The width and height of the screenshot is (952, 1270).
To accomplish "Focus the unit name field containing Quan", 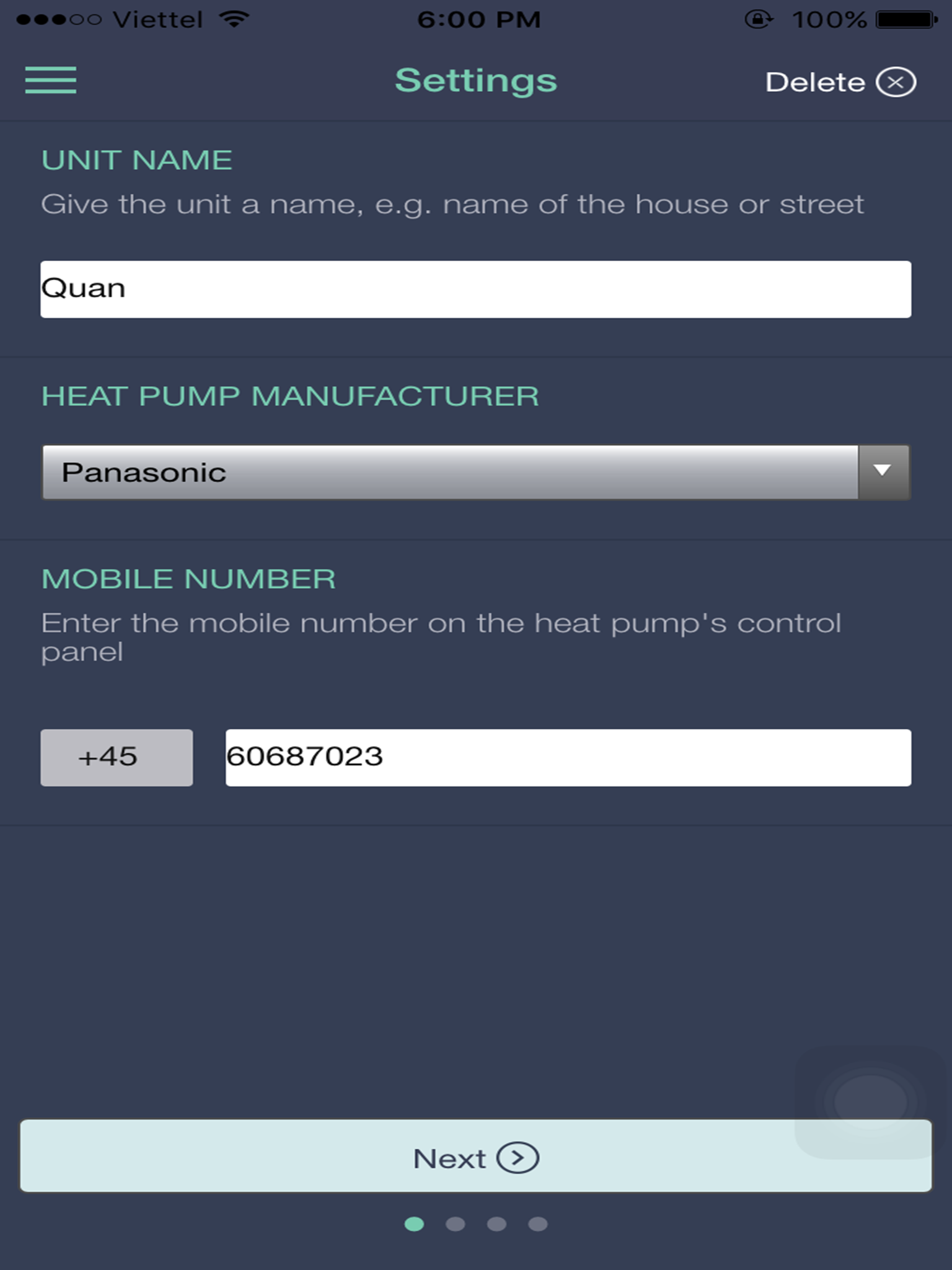I will pyautogui.click(x=475, y=289).
